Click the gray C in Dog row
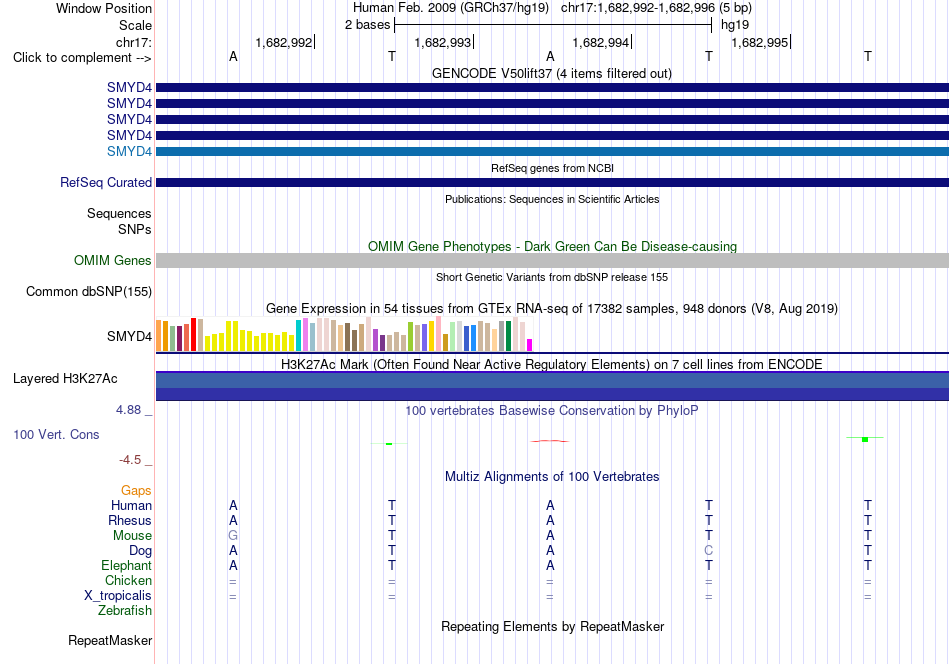This screenshot has width=950, height=664. pos(709,551)
